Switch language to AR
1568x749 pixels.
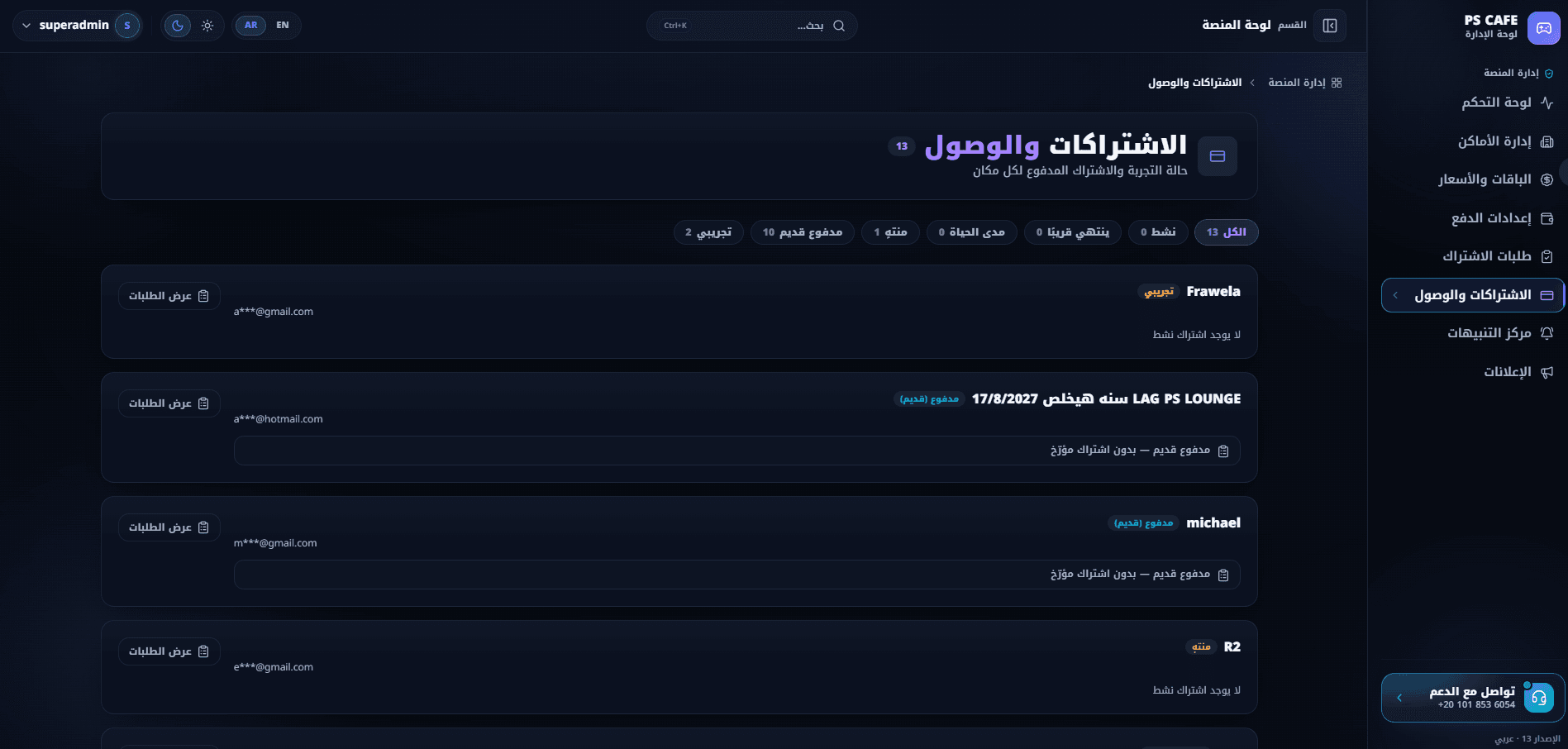pyautogui.click(x=251, y=26)
